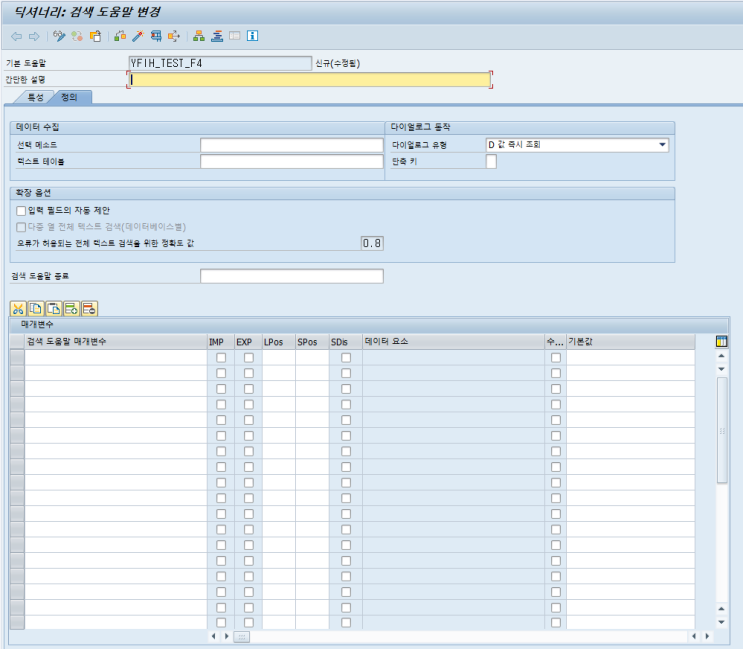
Task: Click the greyed-out split-window toolbar icon
Action: (235, 36)
